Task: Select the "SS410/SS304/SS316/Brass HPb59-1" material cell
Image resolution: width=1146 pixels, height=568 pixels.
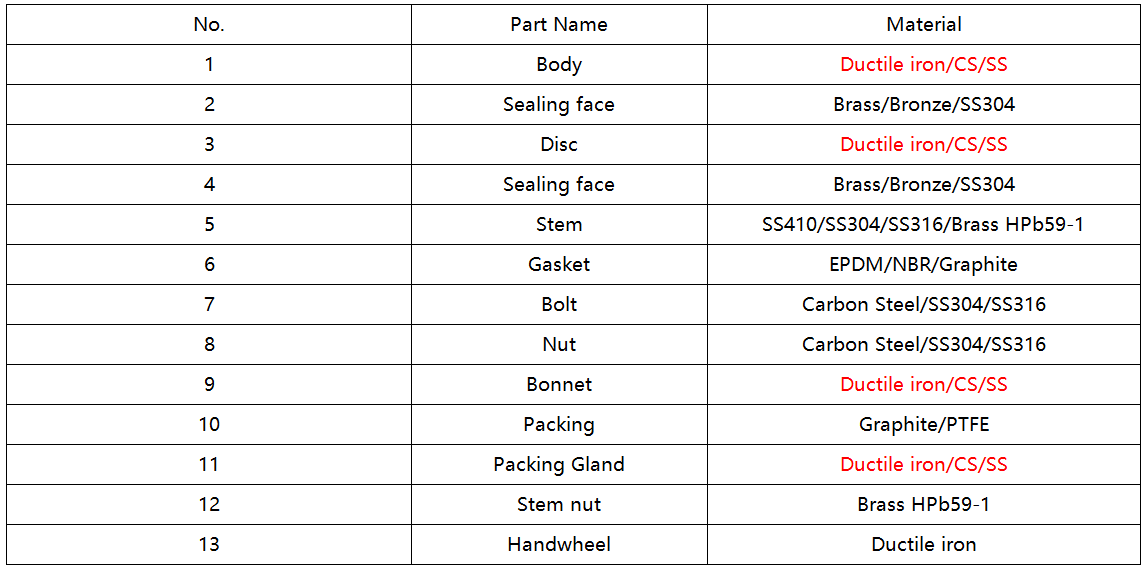Action: tap(924, 225)
